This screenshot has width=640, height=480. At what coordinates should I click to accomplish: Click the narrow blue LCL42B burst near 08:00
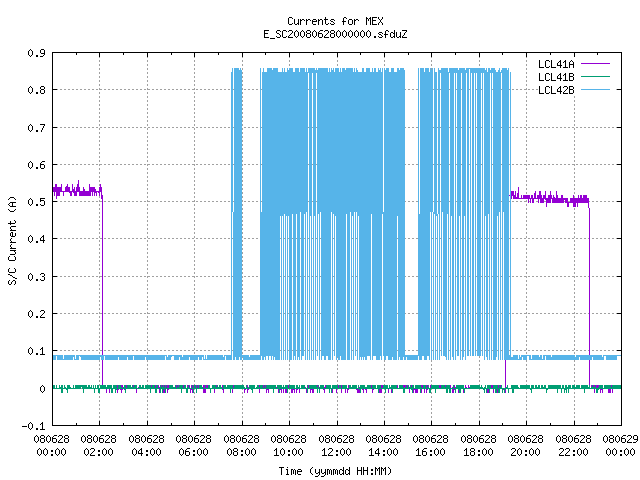(237, 213)
